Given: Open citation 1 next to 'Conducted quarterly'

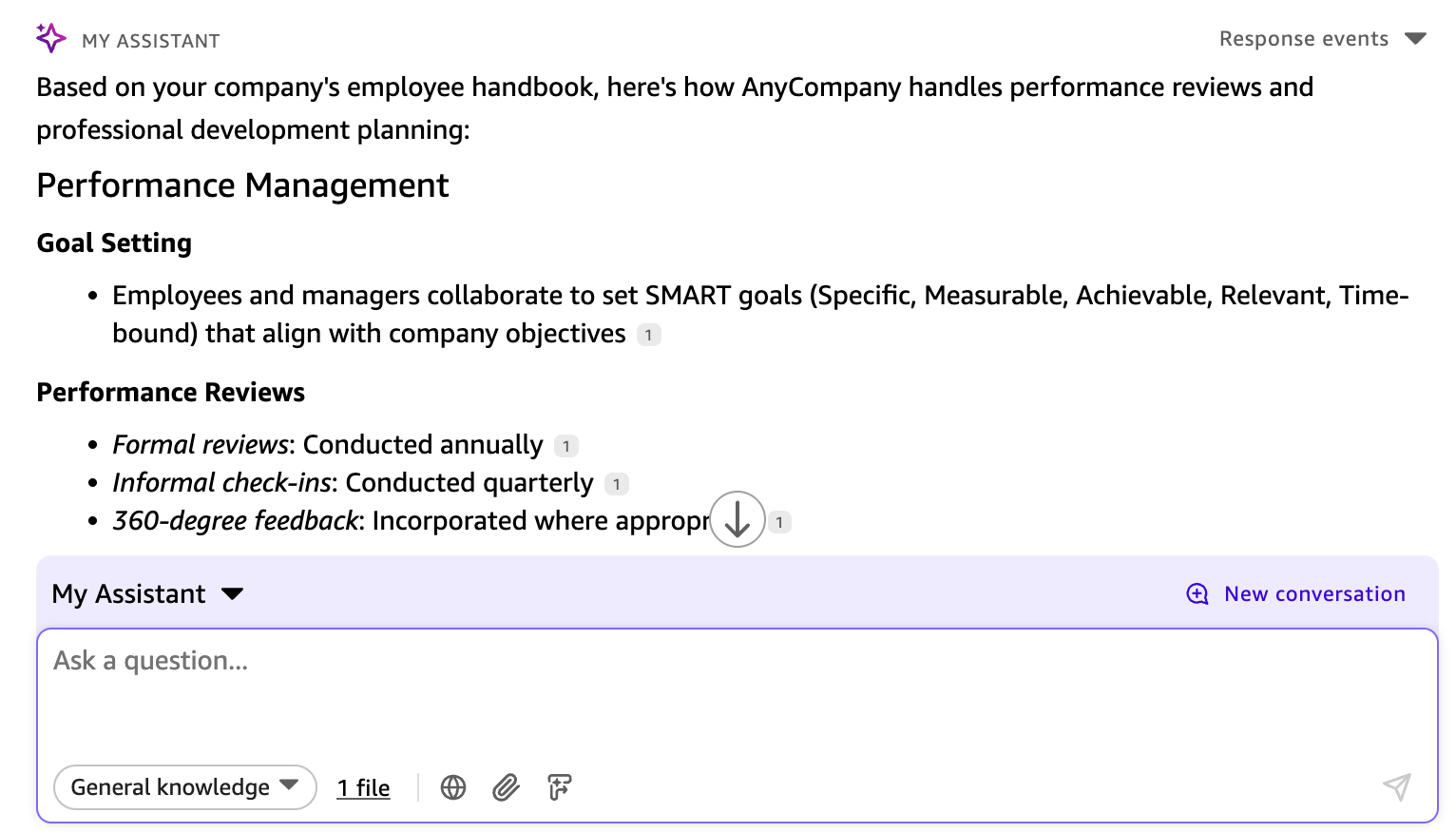Looking at the screenshot, I should (x=617, y=484).
